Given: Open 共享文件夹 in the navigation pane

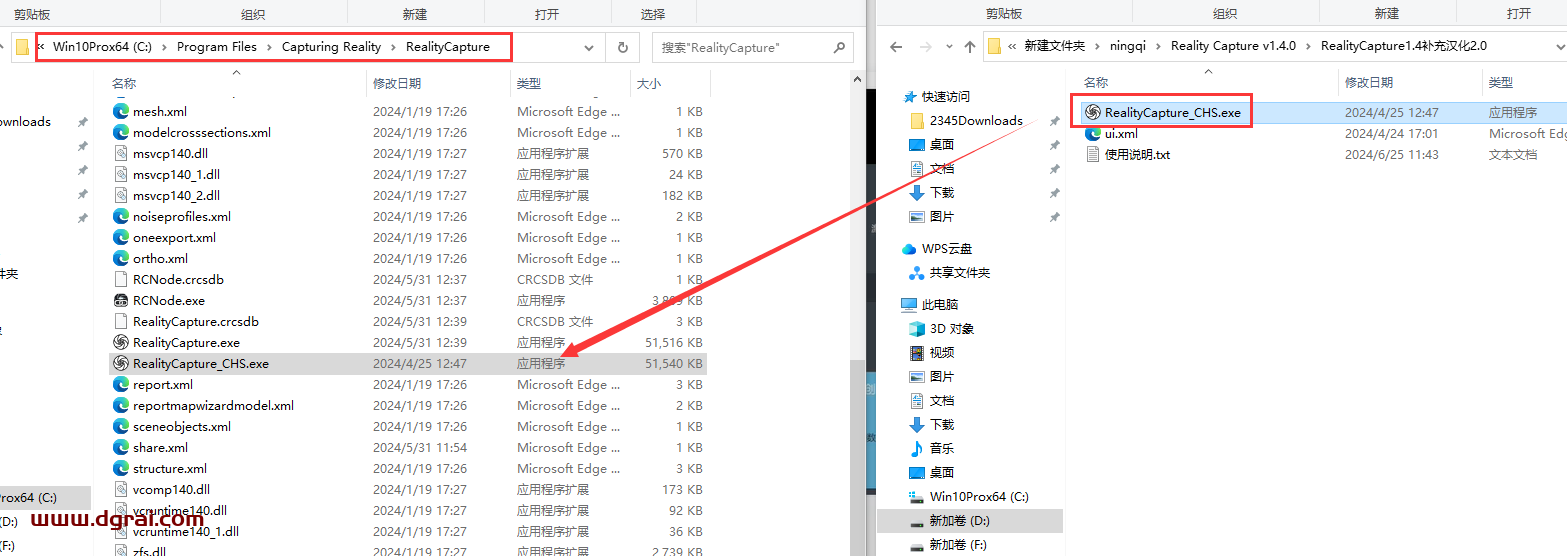Looking at the screenshot, I should [x=949, y=273].
